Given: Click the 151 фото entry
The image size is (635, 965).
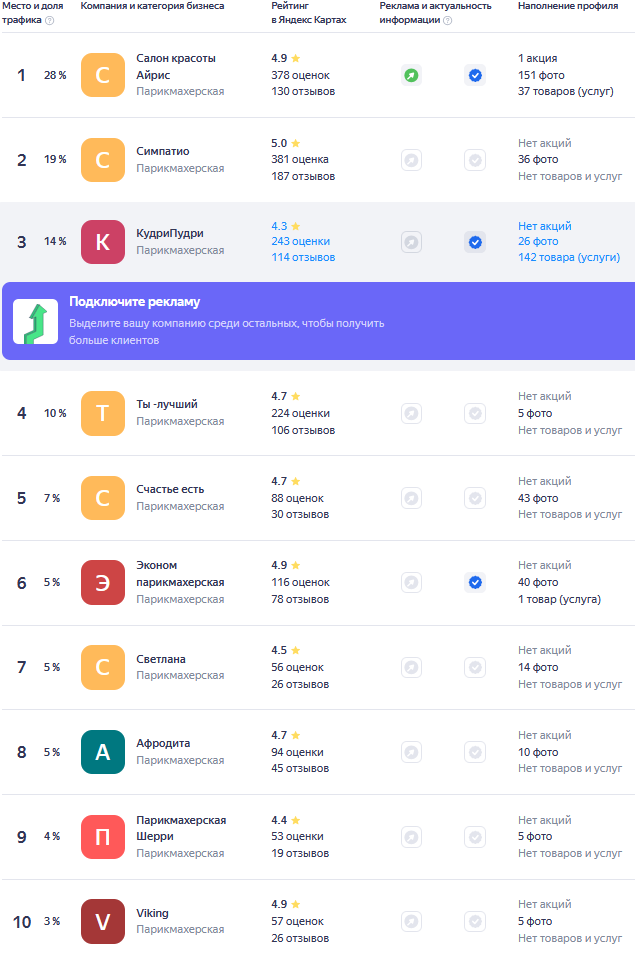Looking at the screenshot, I should (541, 75).
